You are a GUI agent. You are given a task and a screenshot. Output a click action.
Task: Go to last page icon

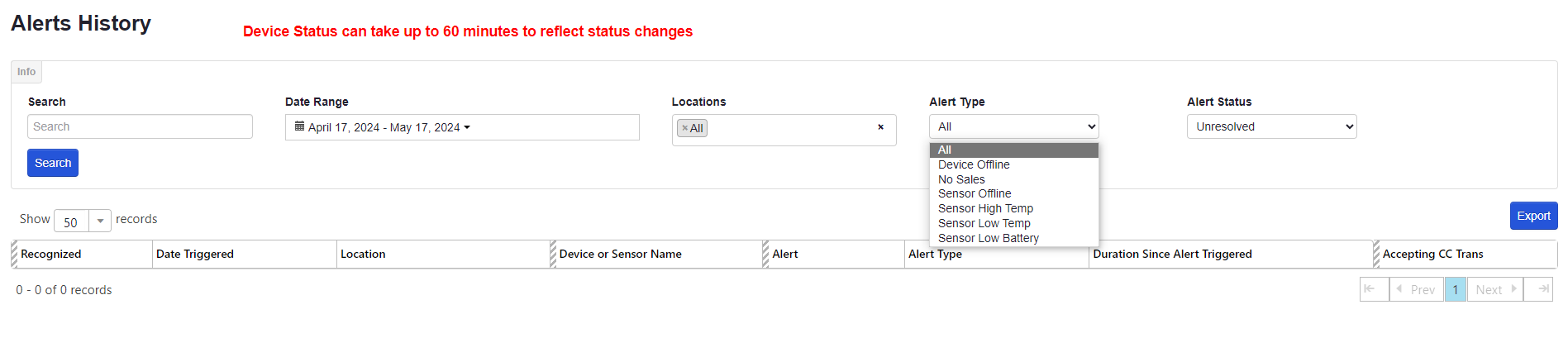point(1538,289)
